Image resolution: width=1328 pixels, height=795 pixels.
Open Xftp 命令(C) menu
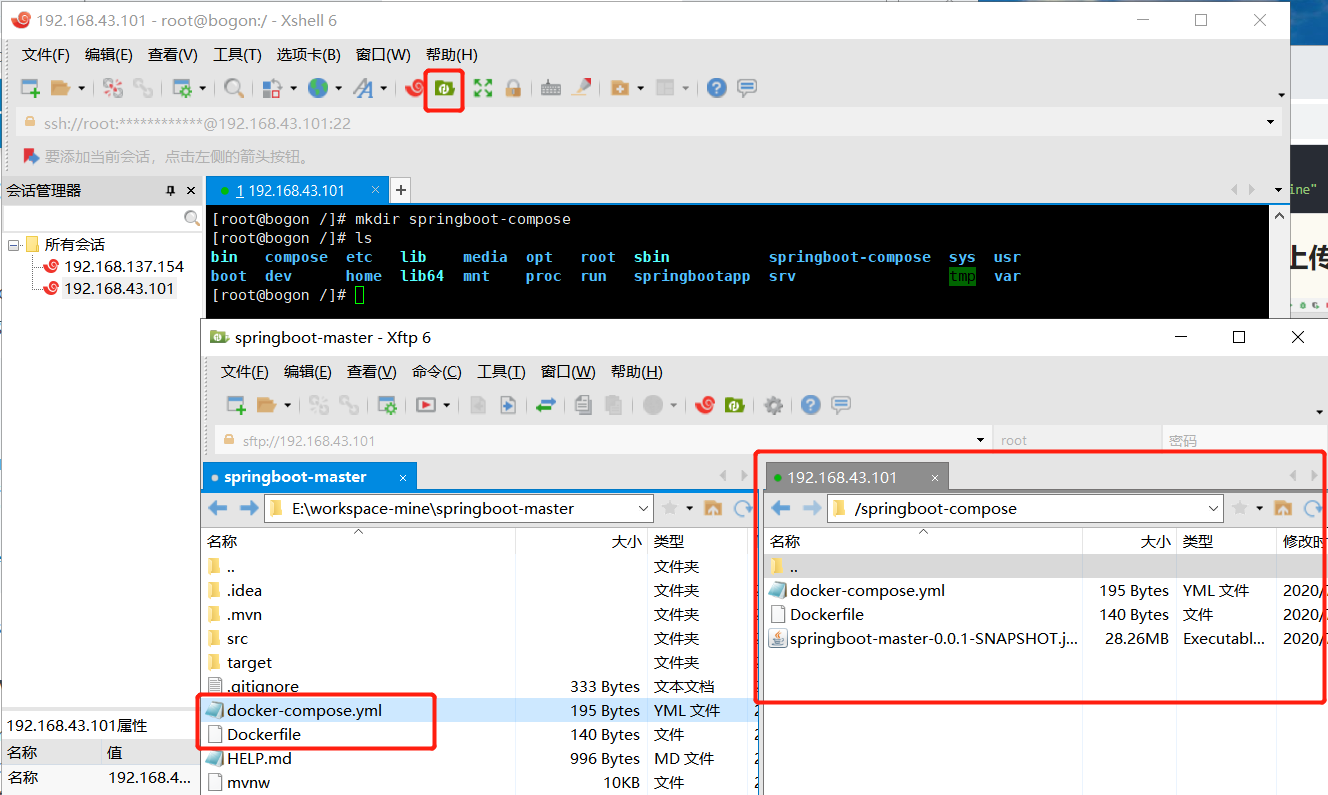(437, 372)
